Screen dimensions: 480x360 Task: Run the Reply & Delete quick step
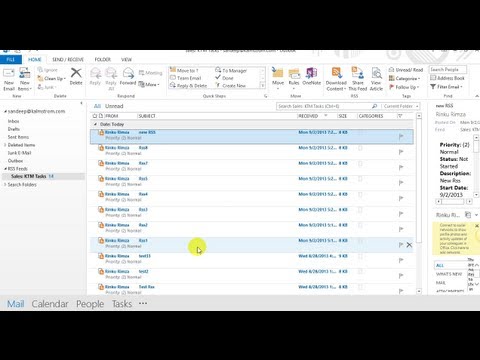[189, 86]
